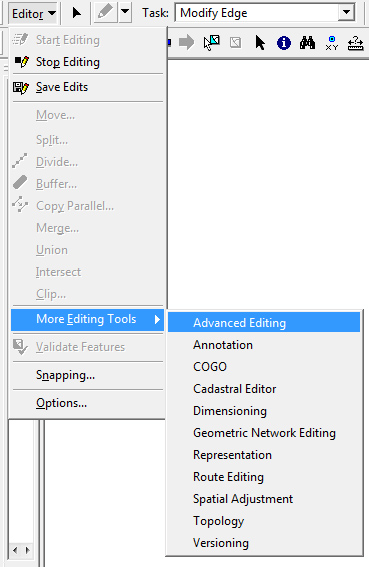Click the horizontal scrollbar left arrow
The image size is (369, 567).
pyautogui.click(x=15, y=550)
